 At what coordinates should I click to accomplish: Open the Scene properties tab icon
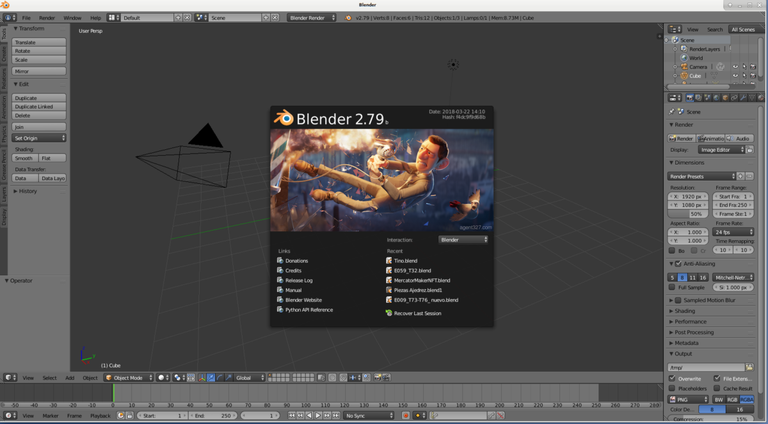point(707,97)
